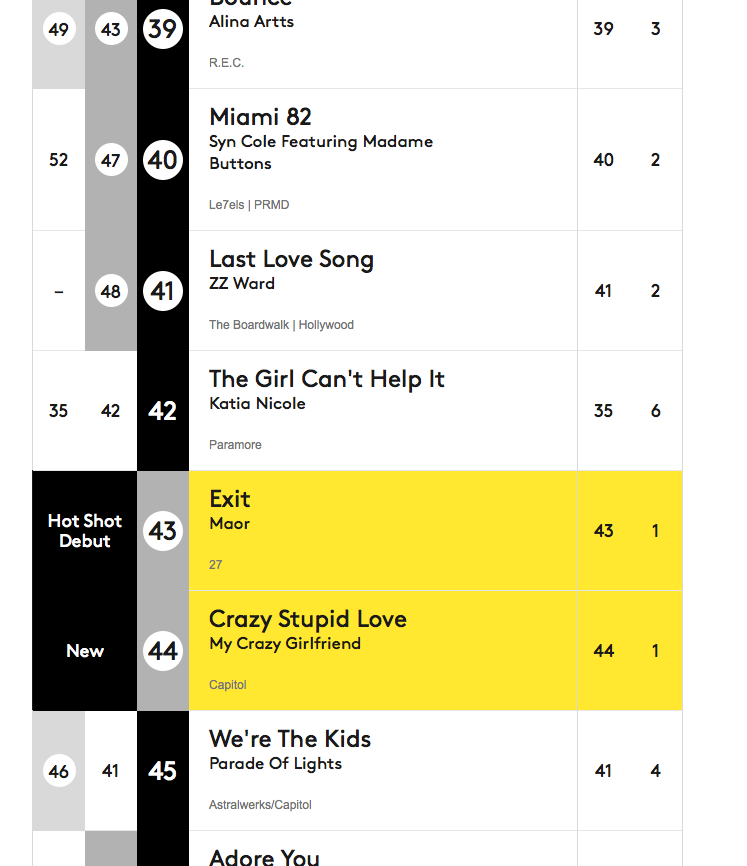The image size is (747, 866).
Task: Open the artist "Parade Of Lights"
Action: point(275,763)
